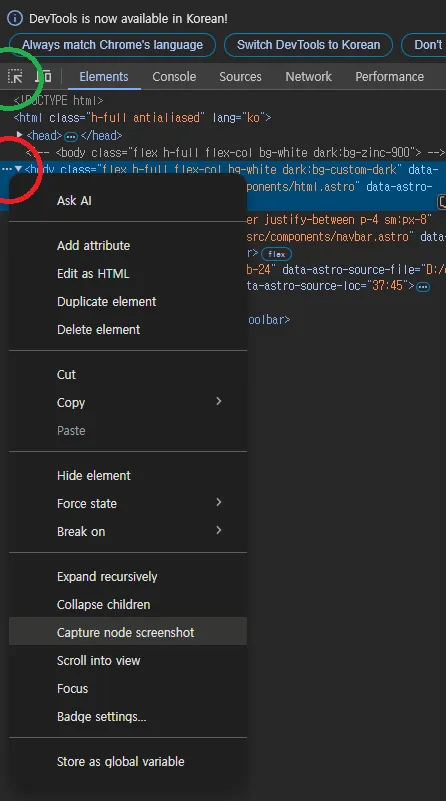Expand the head element triangle

coord(20,134)
